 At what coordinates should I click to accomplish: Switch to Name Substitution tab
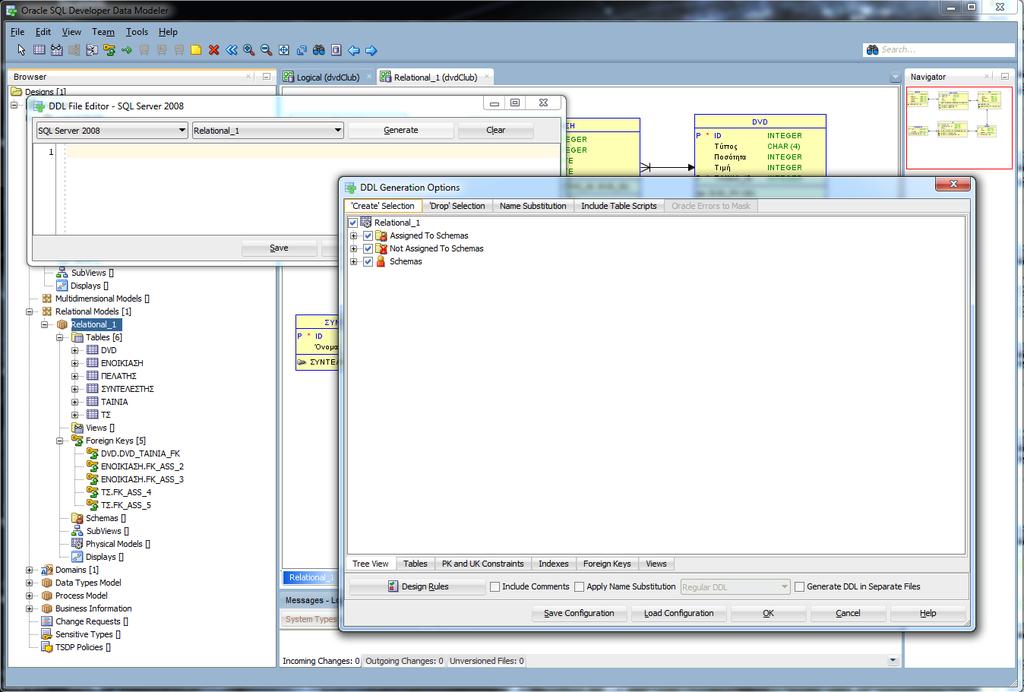pos(533,206)
